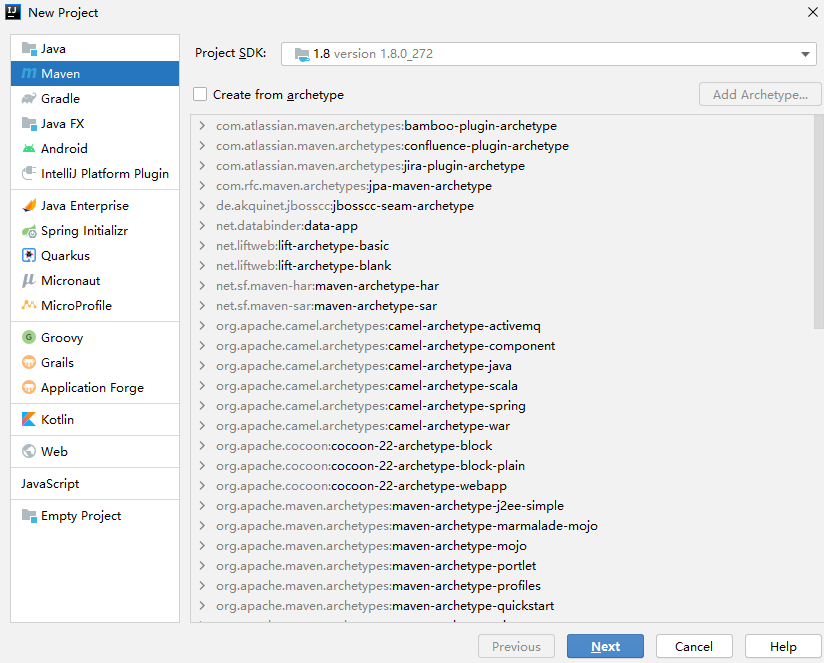Select the Kotlin logo icon

[x=29, y=420]
